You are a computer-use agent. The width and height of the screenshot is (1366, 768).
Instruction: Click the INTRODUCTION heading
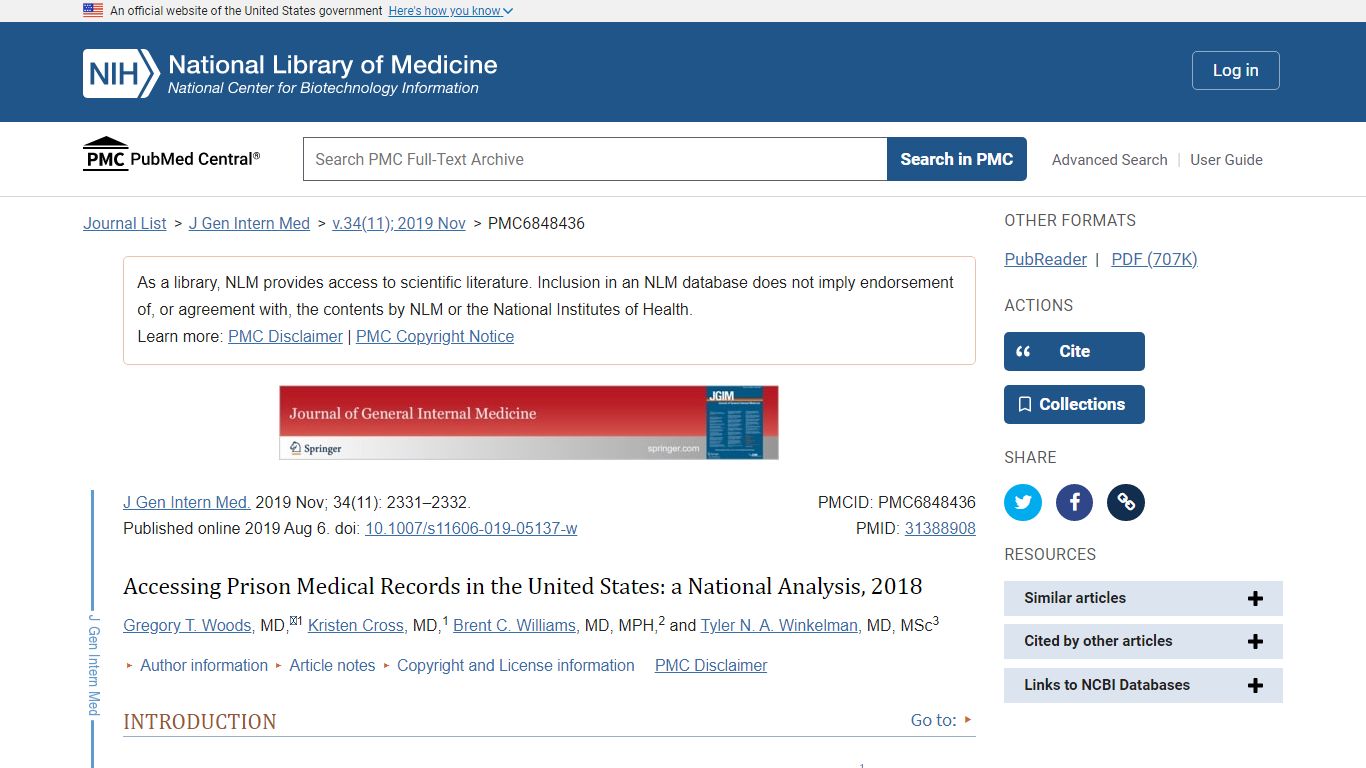tap(199, 721)
